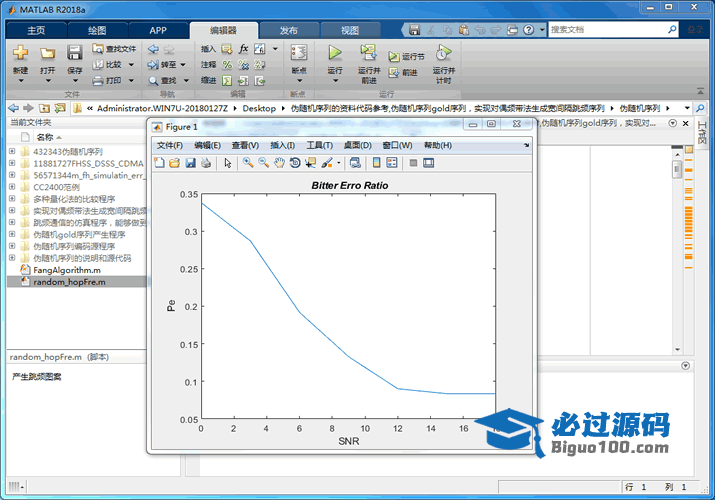The height and width of the screenshot is (500, 715).
Task: Click the Breakpoints (断点) icon
Action: pos(299,53)
